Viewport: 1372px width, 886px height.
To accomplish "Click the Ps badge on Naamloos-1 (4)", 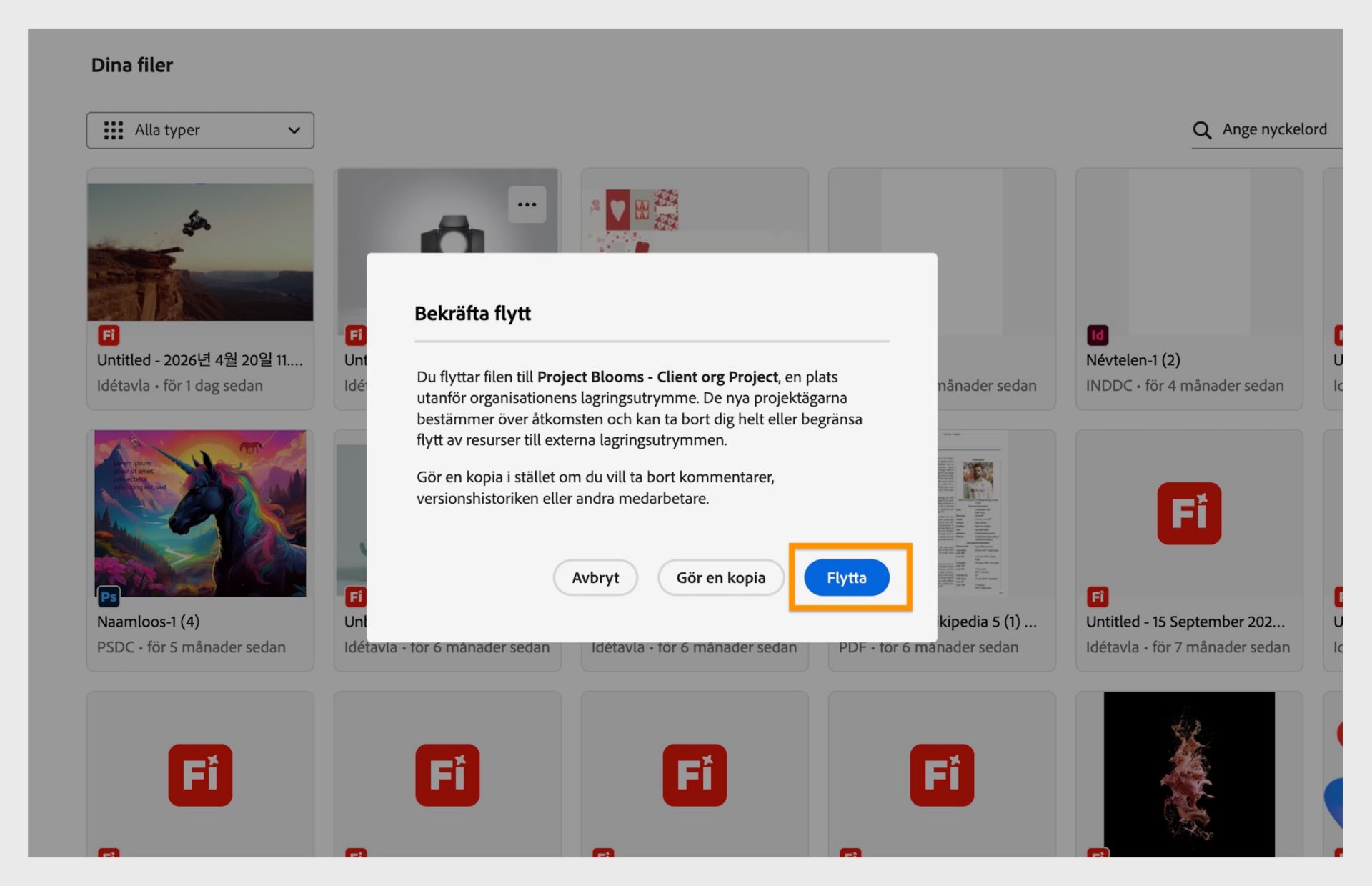I will (x=109, y=597).
